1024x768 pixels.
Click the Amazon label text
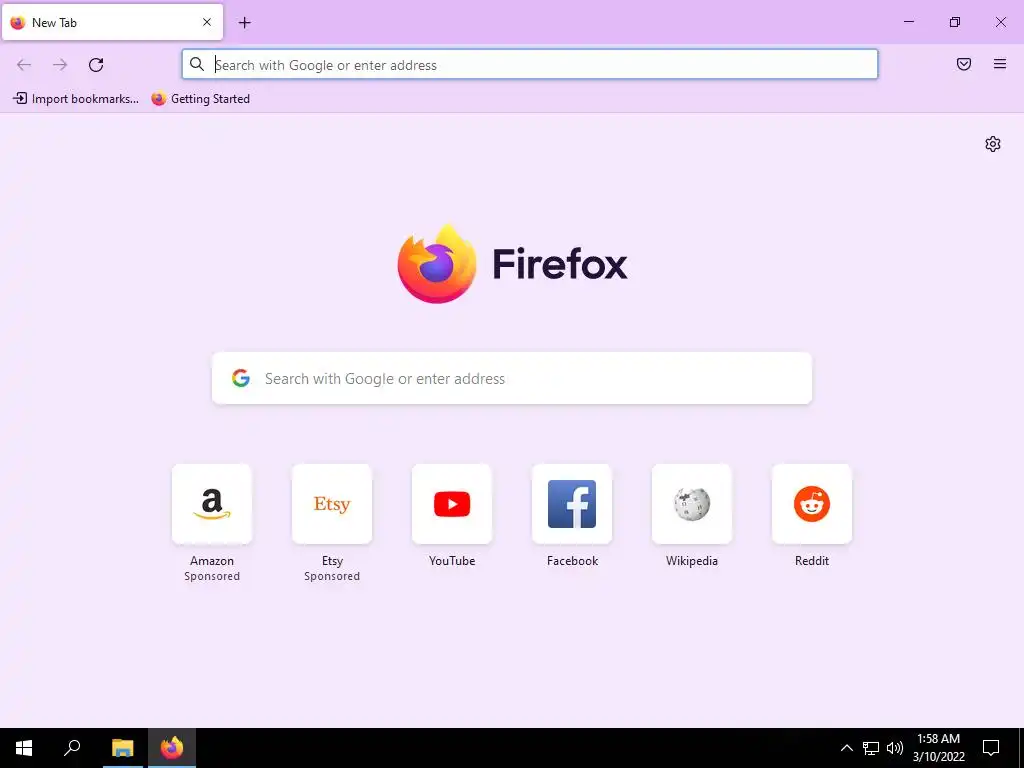[212, 561]
